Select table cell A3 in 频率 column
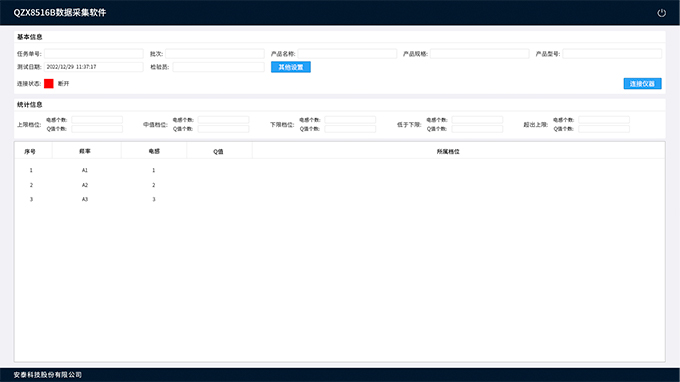The image size is (680, 382). coord(85,199)
